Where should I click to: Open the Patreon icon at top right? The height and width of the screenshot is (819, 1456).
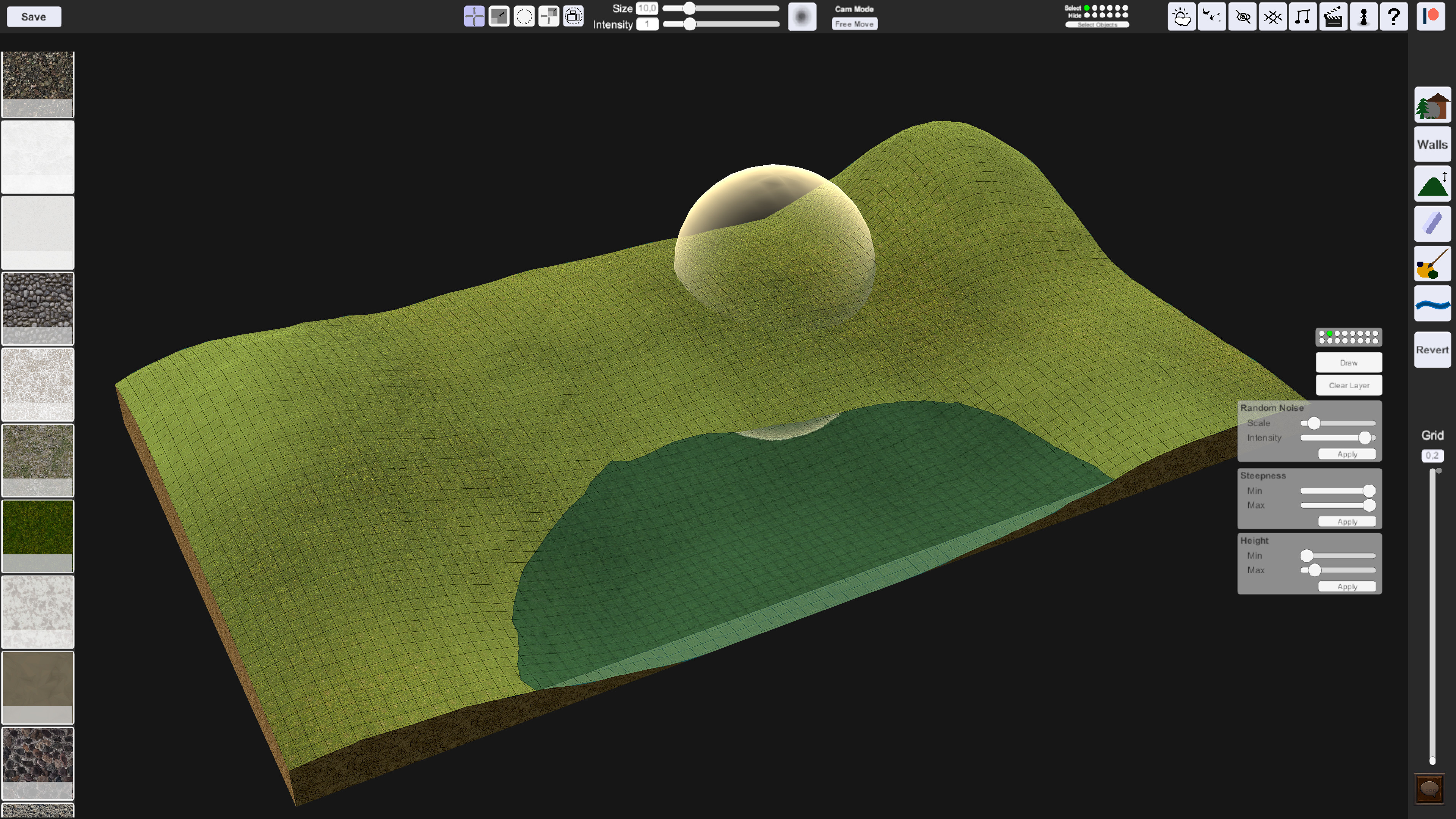[1430, 16]
